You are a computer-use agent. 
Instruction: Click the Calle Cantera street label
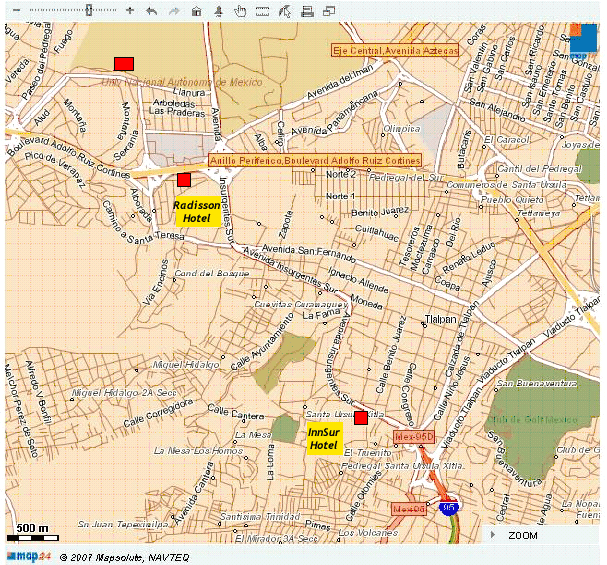point(235,411)
